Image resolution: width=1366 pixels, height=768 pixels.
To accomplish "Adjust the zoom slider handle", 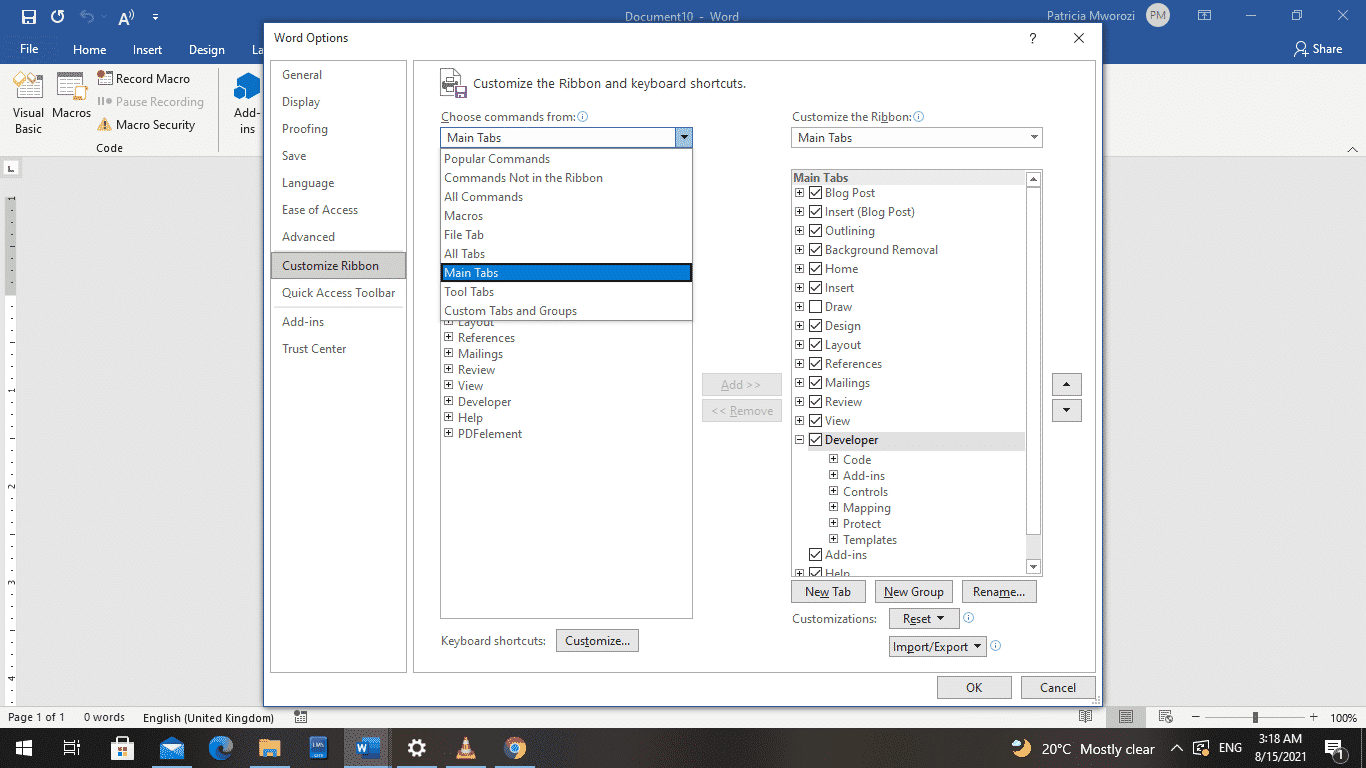I will 1256,717.
